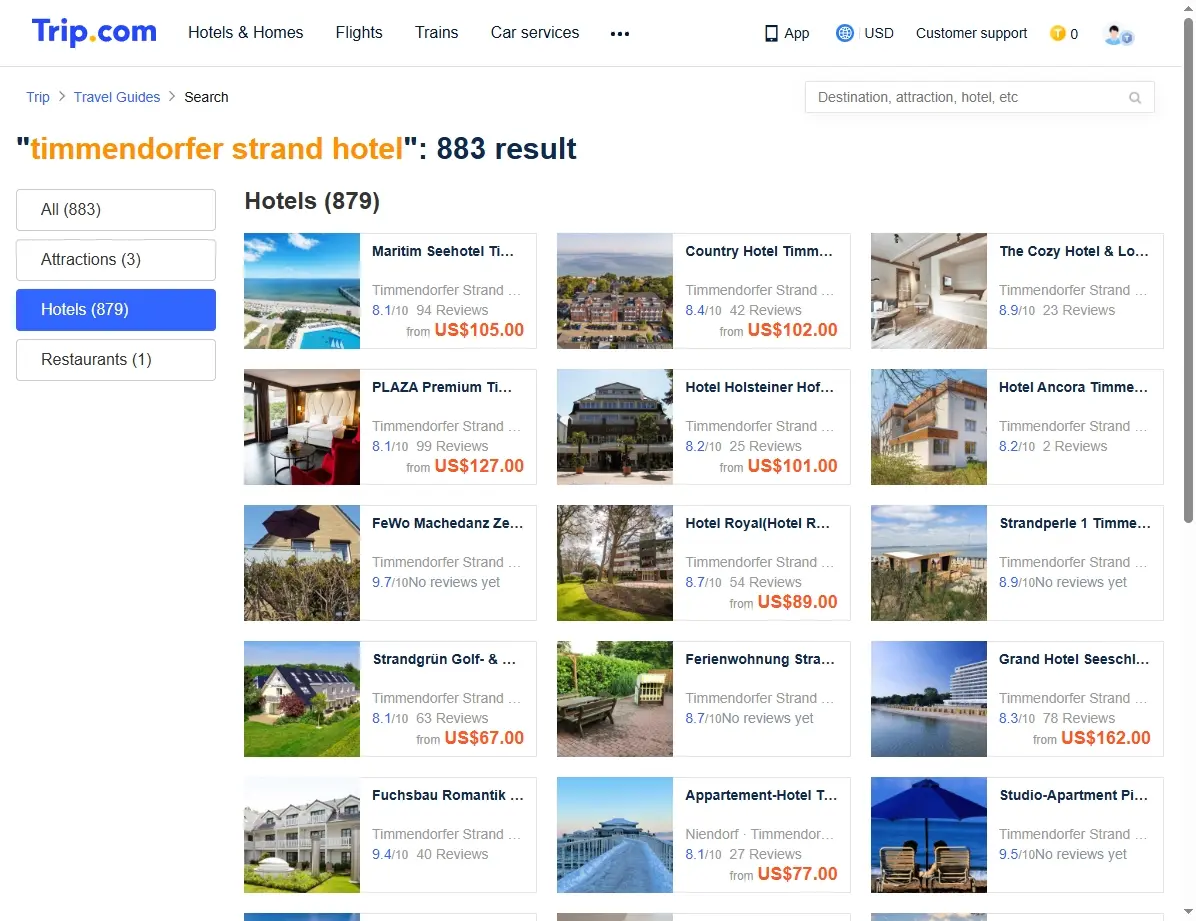The width and height of the screenshot is (1196, 921).
Task: Click Strandperle 1 Timme... title
Action: (1075, 523)
